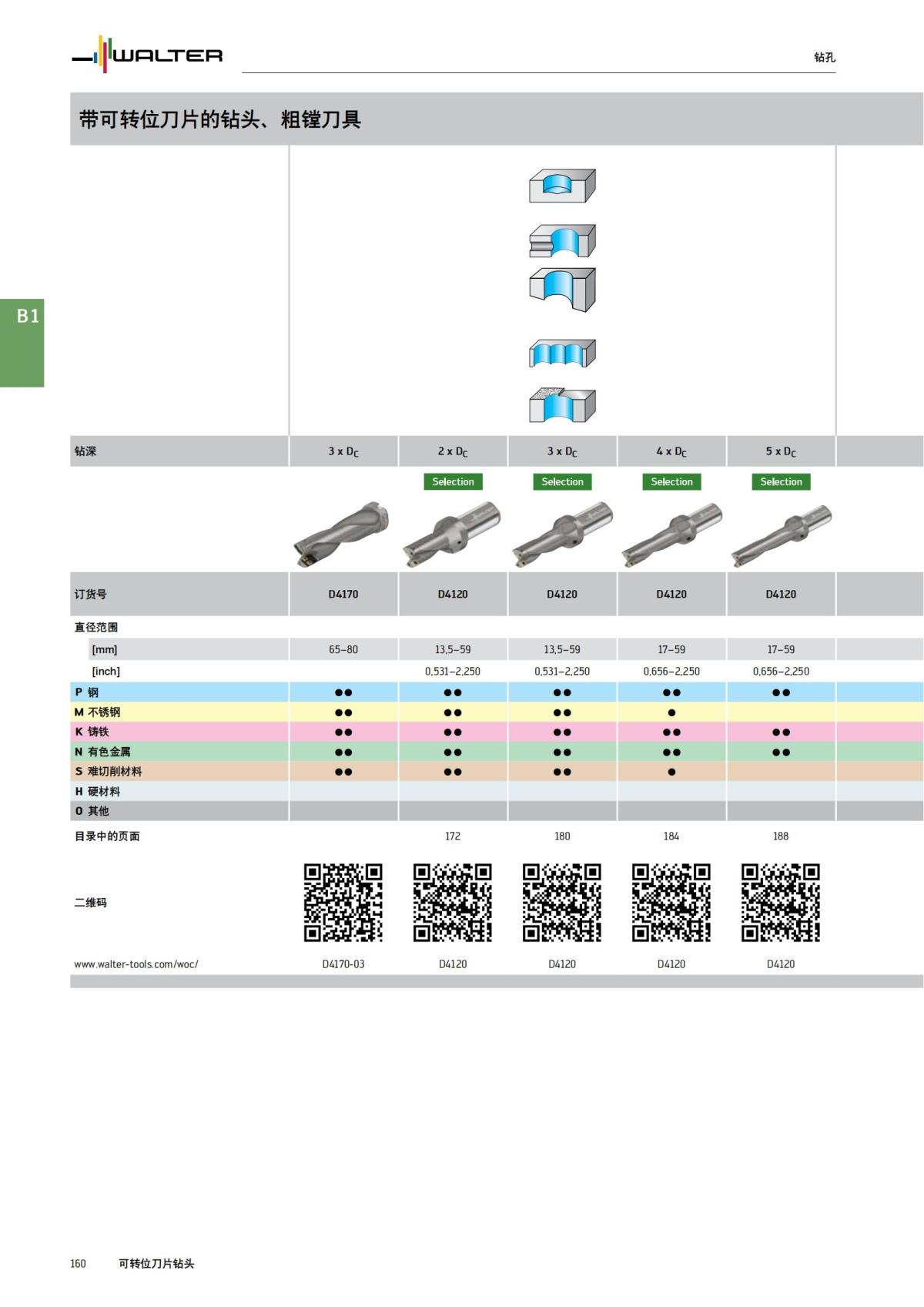Open the www.walter-tools.com/woc/ link

[x=136, y=963]
